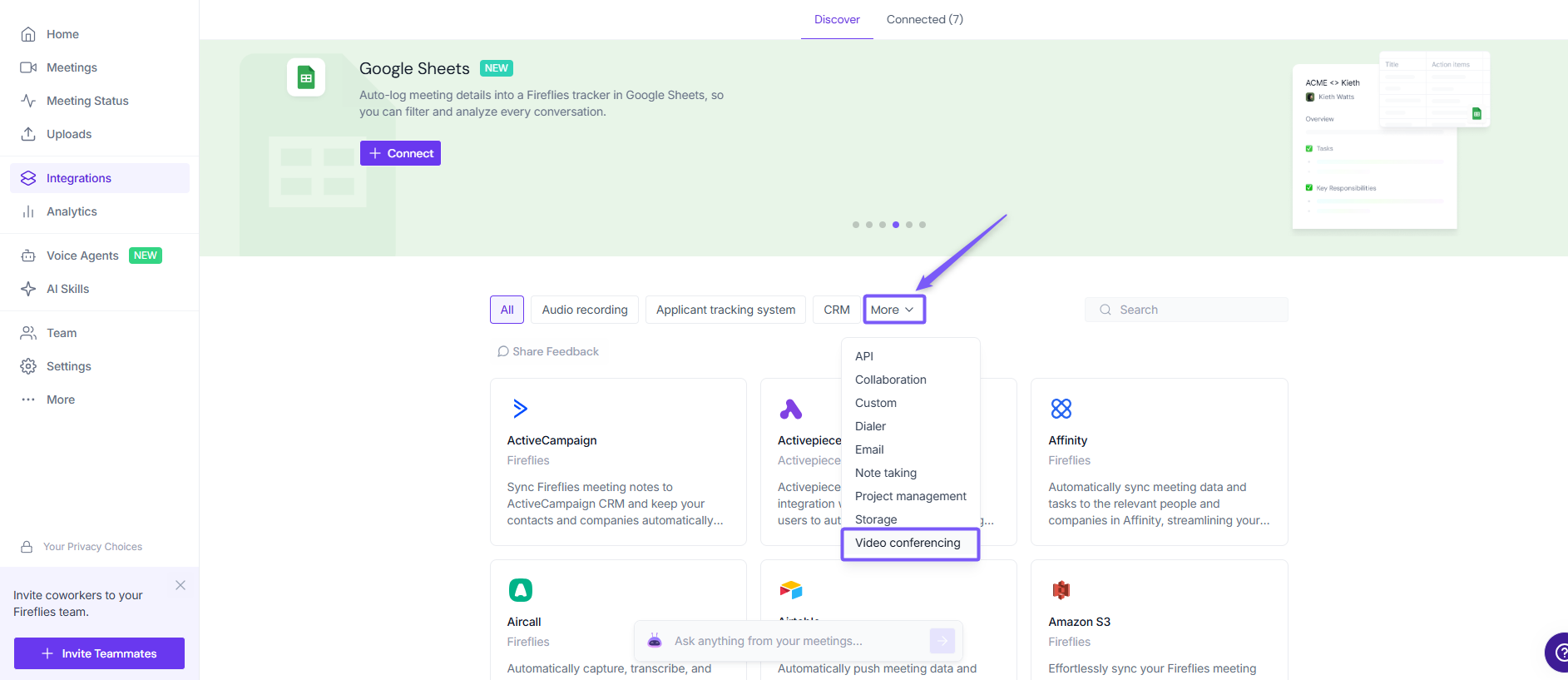Open Settings gear icon in sidebar
Viewport: 1568px width, 680px height.
coord(28,366)
